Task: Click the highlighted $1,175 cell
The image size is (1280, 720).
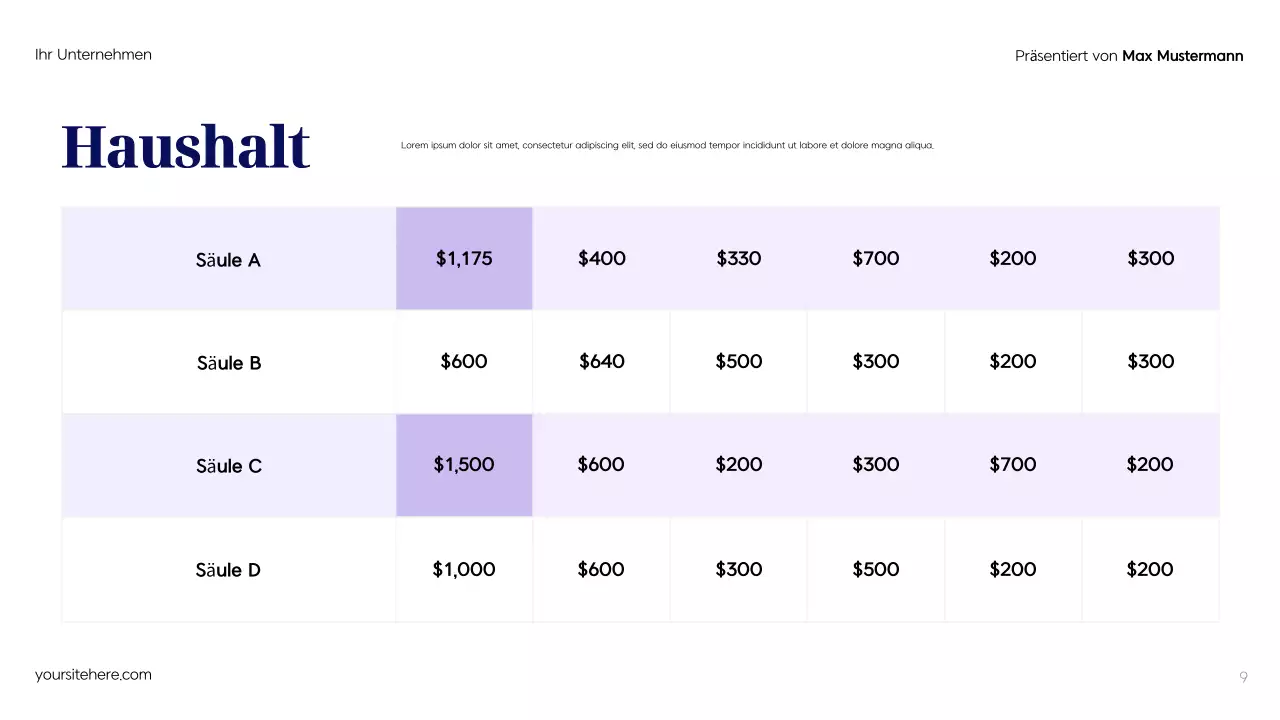Action: point(464,258)
